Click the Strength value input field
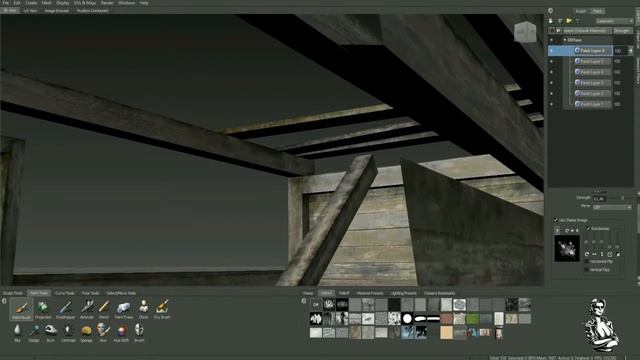640x360 pixels. (x=600, y=199)
